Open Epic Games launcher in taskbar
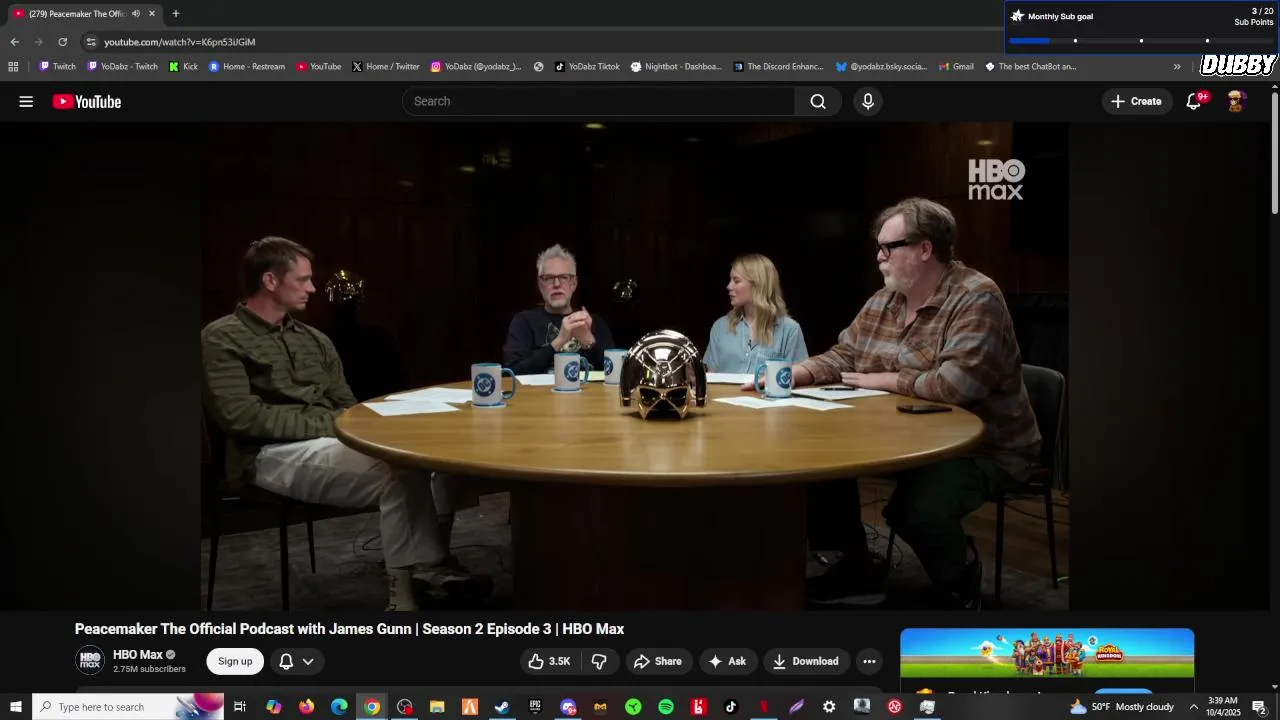This screenshot has height=720, width=1280. 535,707
